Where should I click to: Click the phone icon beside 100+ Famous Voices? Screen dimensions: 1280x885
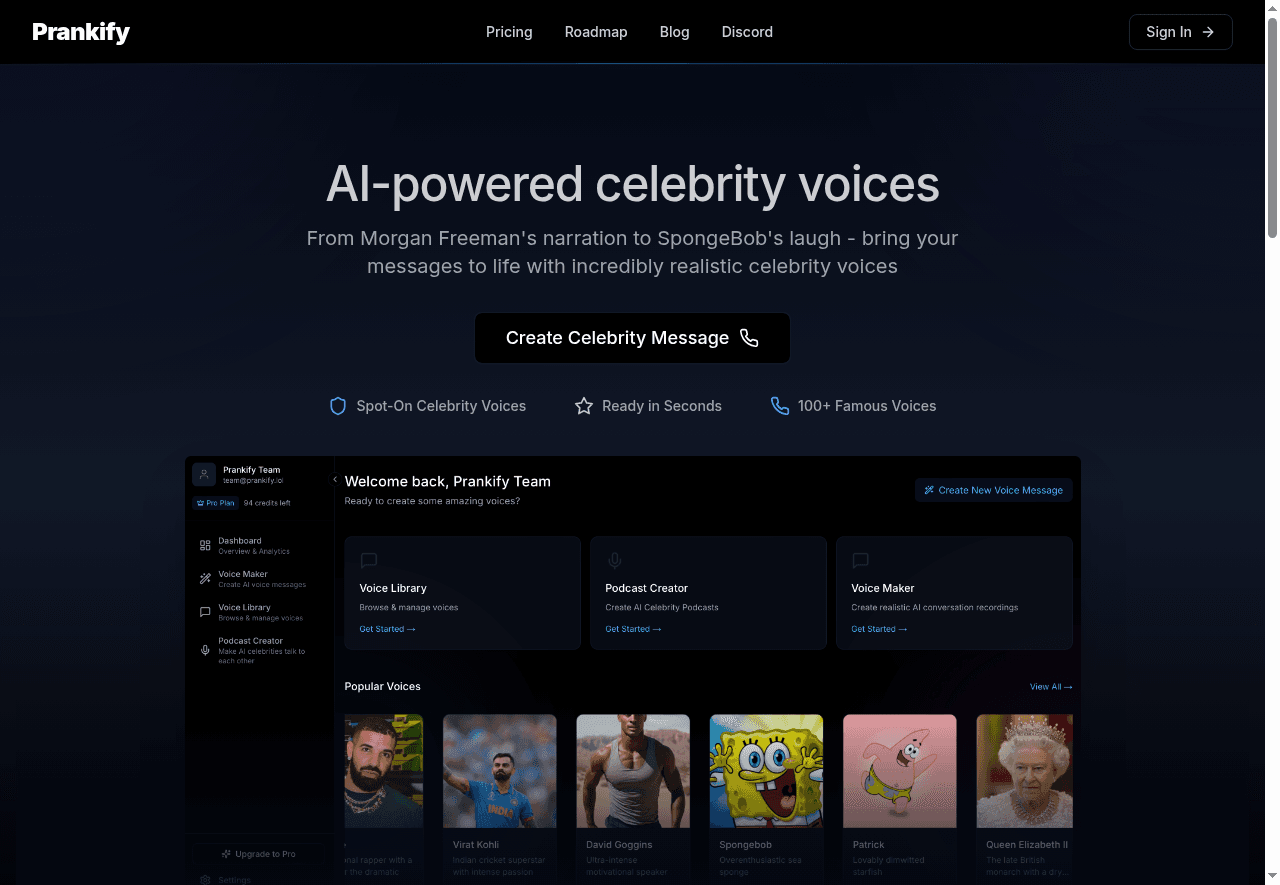780,406
